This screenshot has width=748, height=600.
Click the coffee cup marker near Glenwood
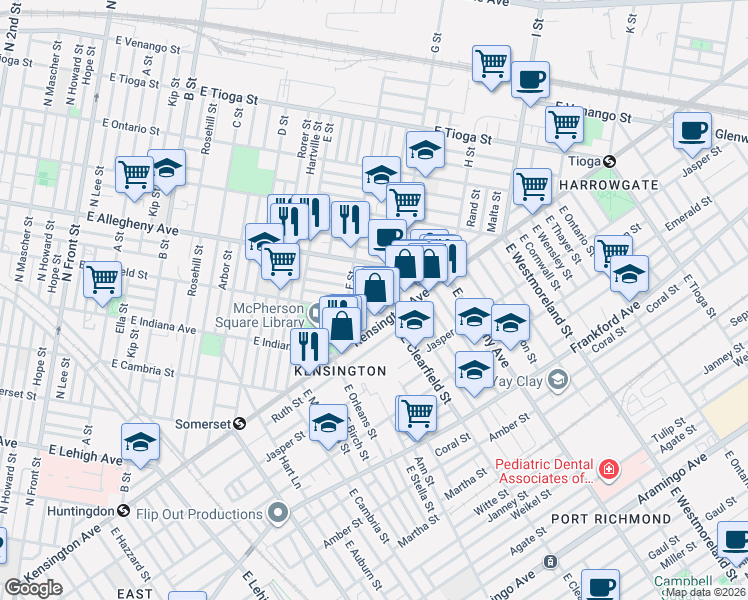coord(692,130)
